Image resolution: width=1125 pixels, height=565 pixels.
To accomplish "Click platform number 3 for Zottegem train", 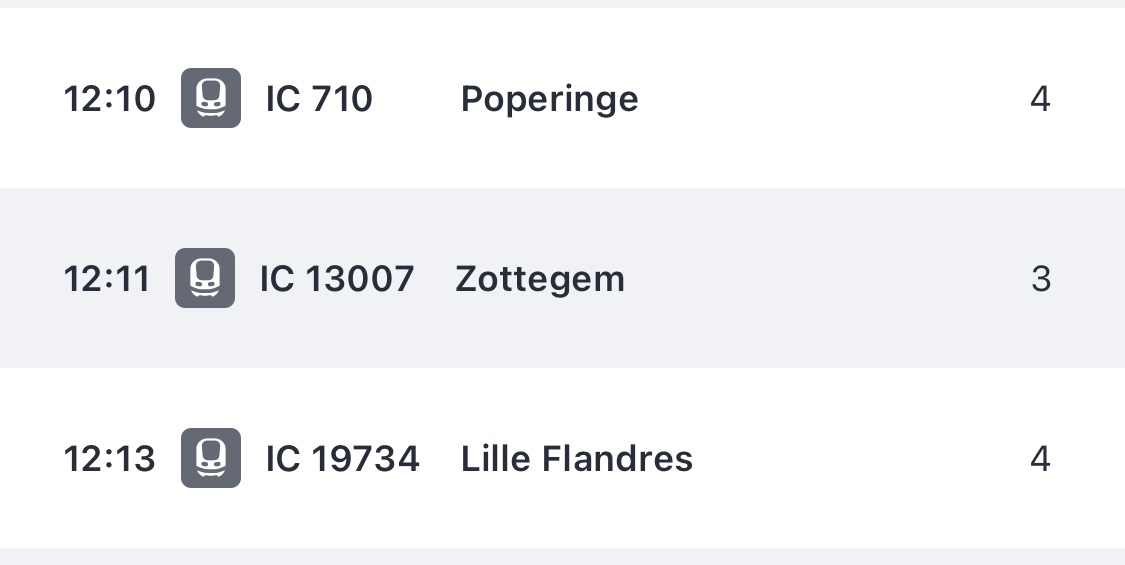I will (1041, 279).
